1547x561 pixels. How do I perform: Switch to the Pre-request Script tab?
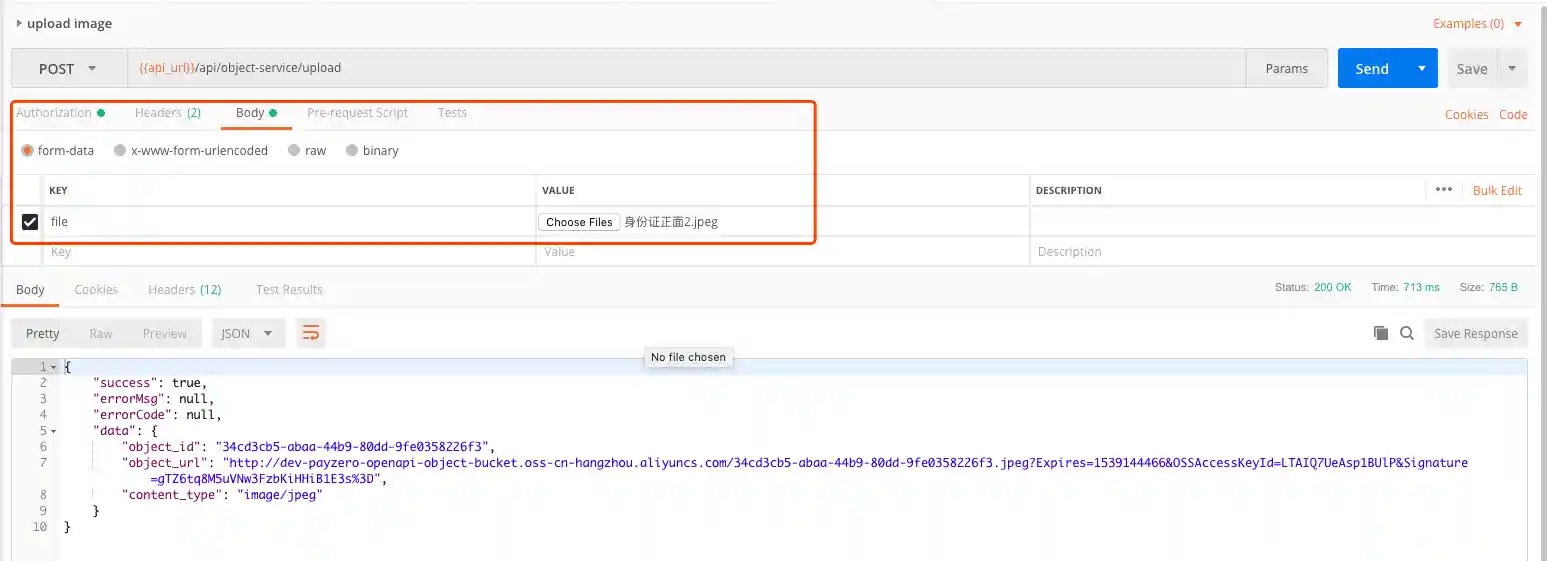(x=357, y=113)
